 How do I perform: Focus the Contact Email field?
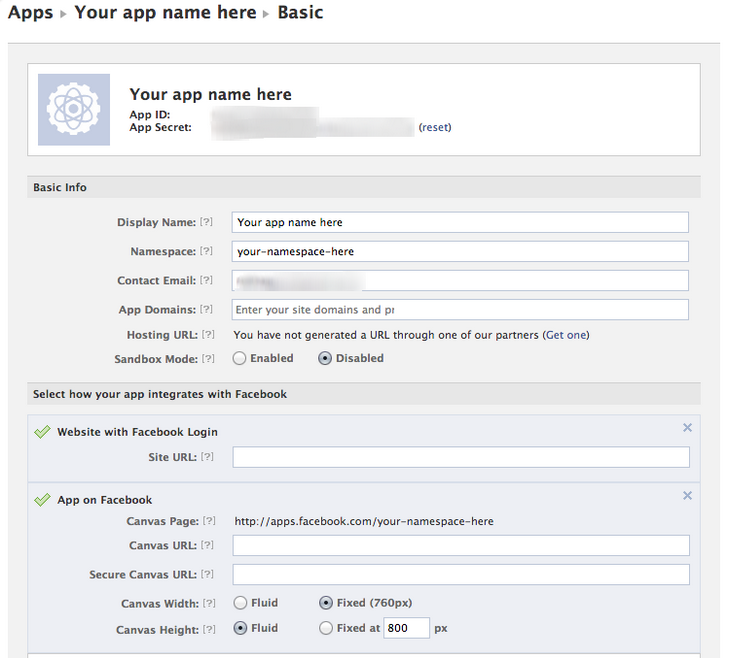pyautogui.click(x=460, y=280)
